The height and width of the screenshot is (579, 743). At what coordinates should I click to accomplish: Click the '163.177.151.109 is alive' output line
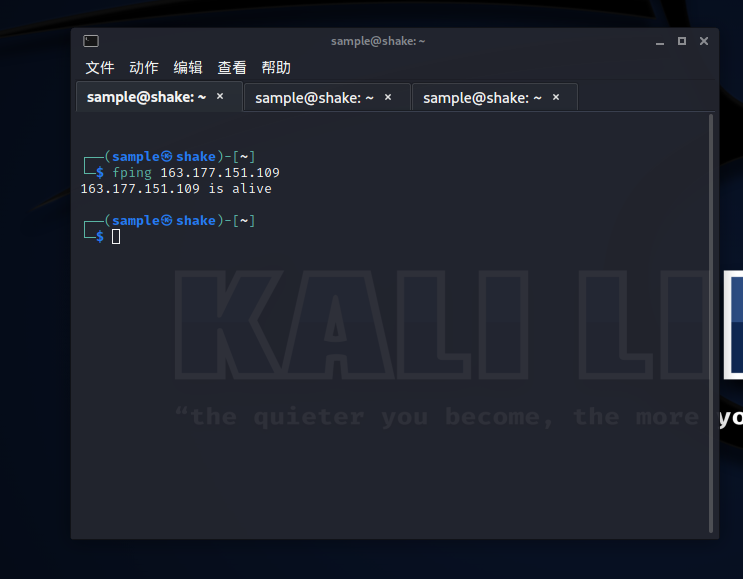coord(176,189)
